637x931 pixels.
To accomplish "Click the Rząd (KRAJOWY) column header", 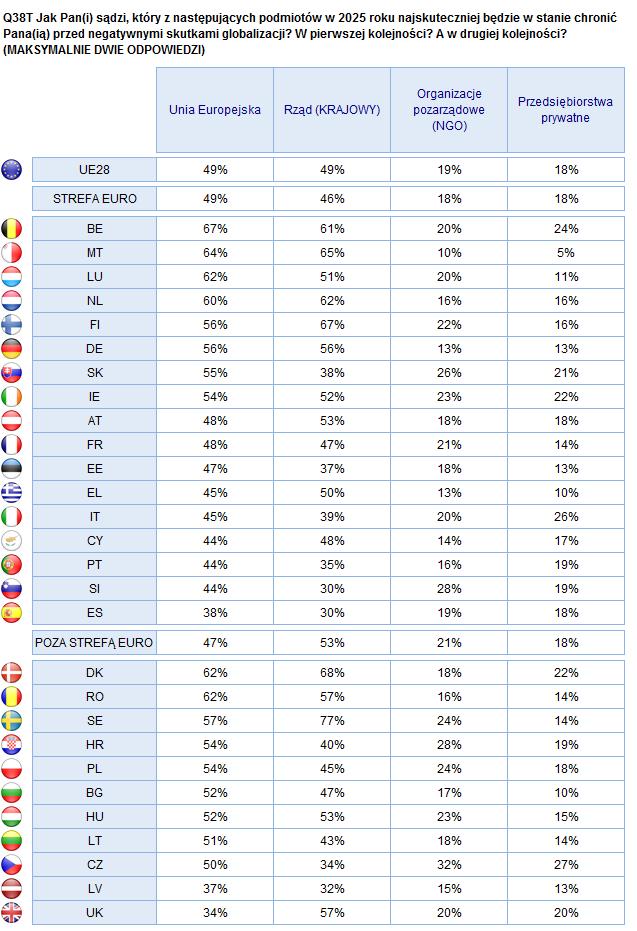I will pyautogui.click(x=332, y=110).
